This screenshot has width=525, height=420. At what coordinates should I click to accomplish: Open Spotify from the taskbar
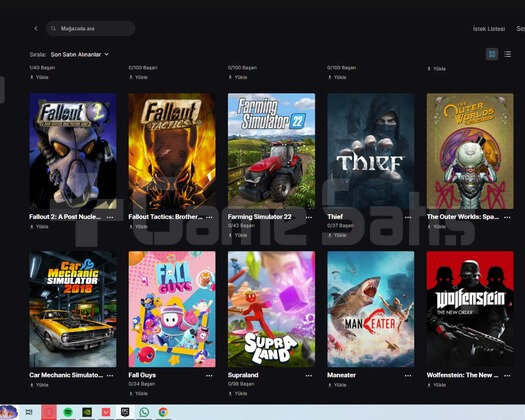(68, 412)
